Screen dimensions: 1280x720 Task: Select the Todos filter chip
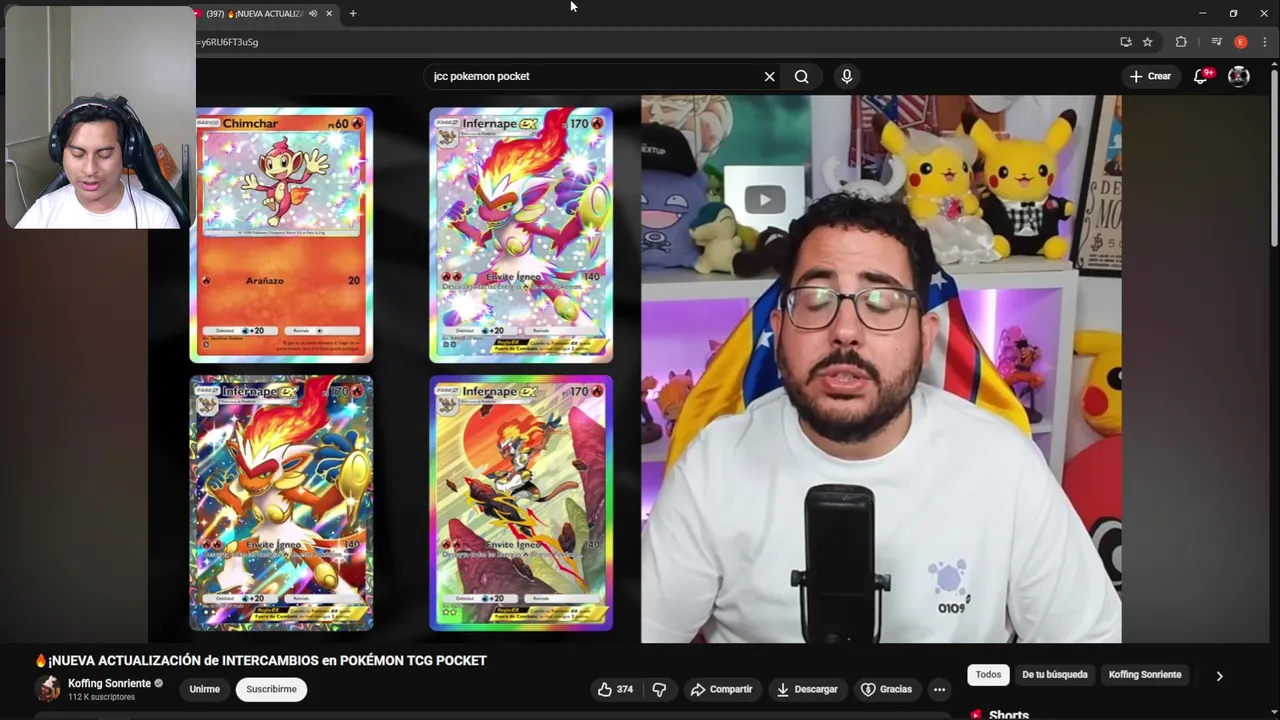pos(988,675)
